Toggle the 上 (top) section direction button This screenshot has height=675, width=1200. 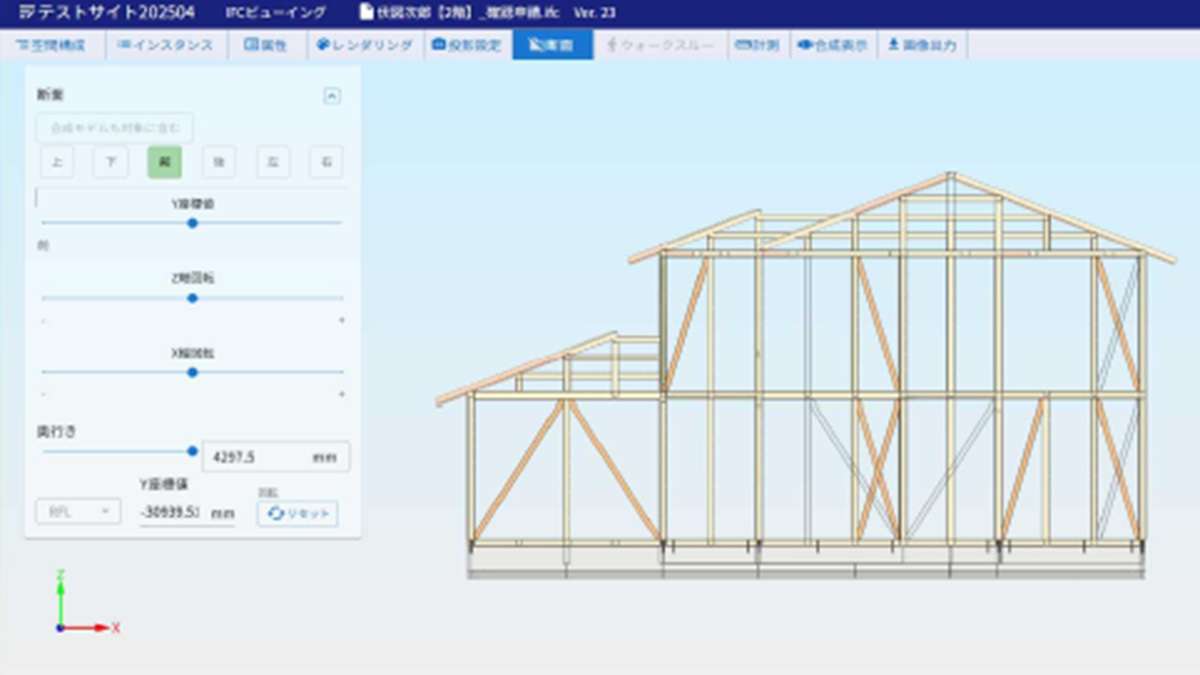[57, 161]
